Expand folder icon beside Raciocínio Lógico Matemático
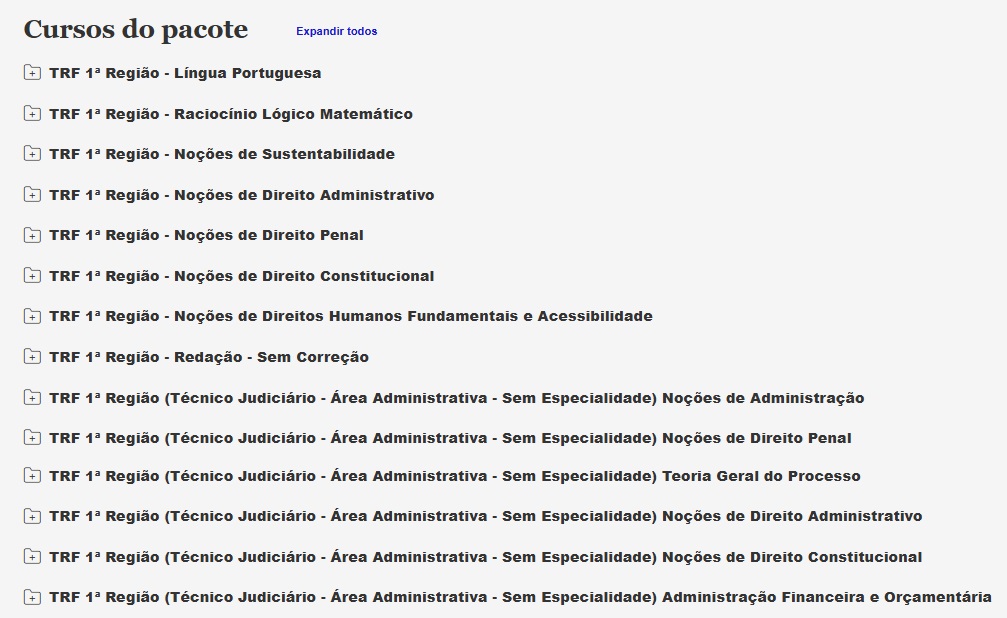1007x618 pixels. [x=32, y=114]
